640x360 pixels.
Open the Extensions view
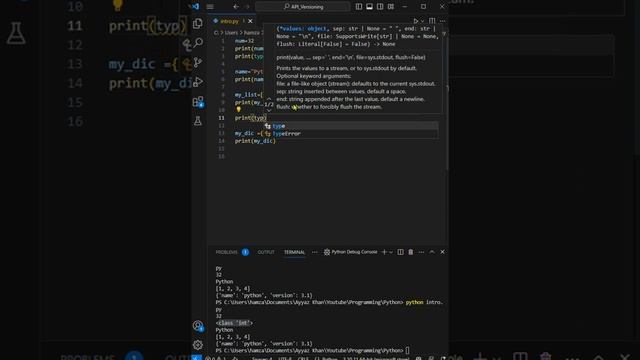click(x=198, y=101)
